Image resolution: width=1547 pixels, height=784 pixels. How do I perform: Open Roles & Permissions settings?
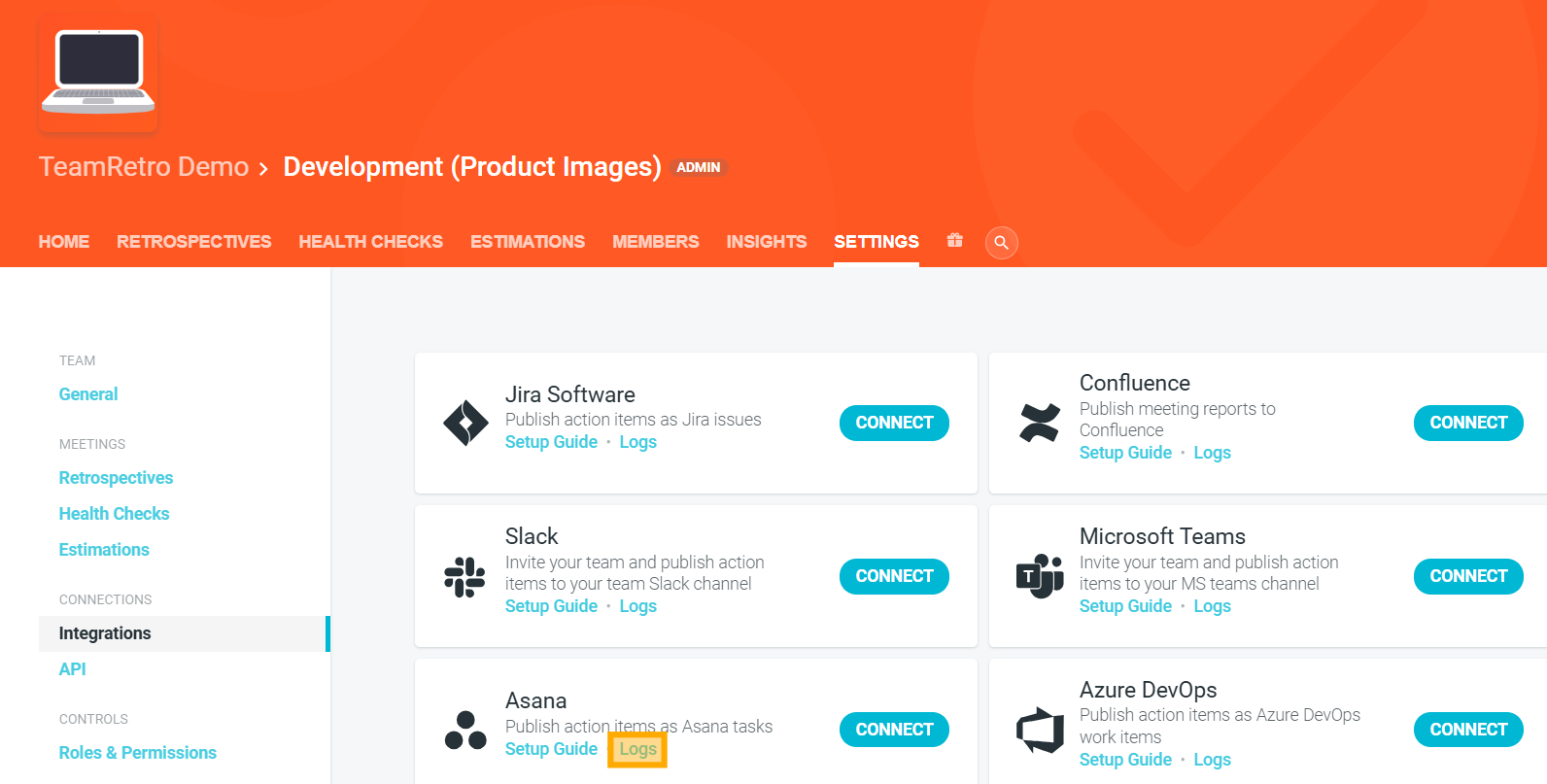(x=138, y=753)
